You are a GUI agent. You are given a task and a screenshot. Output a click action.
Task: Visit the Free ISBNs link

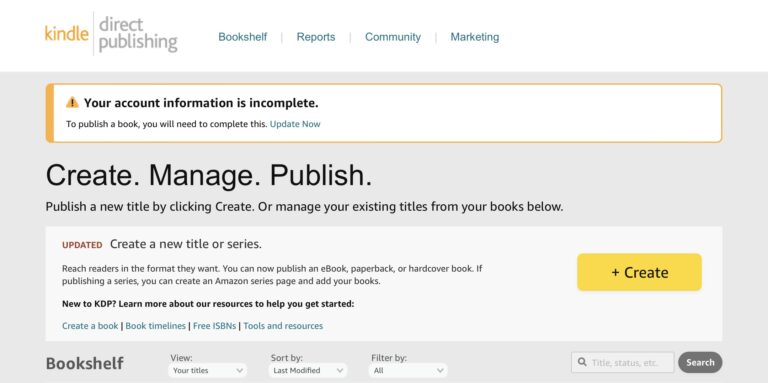tap(215, 326)
